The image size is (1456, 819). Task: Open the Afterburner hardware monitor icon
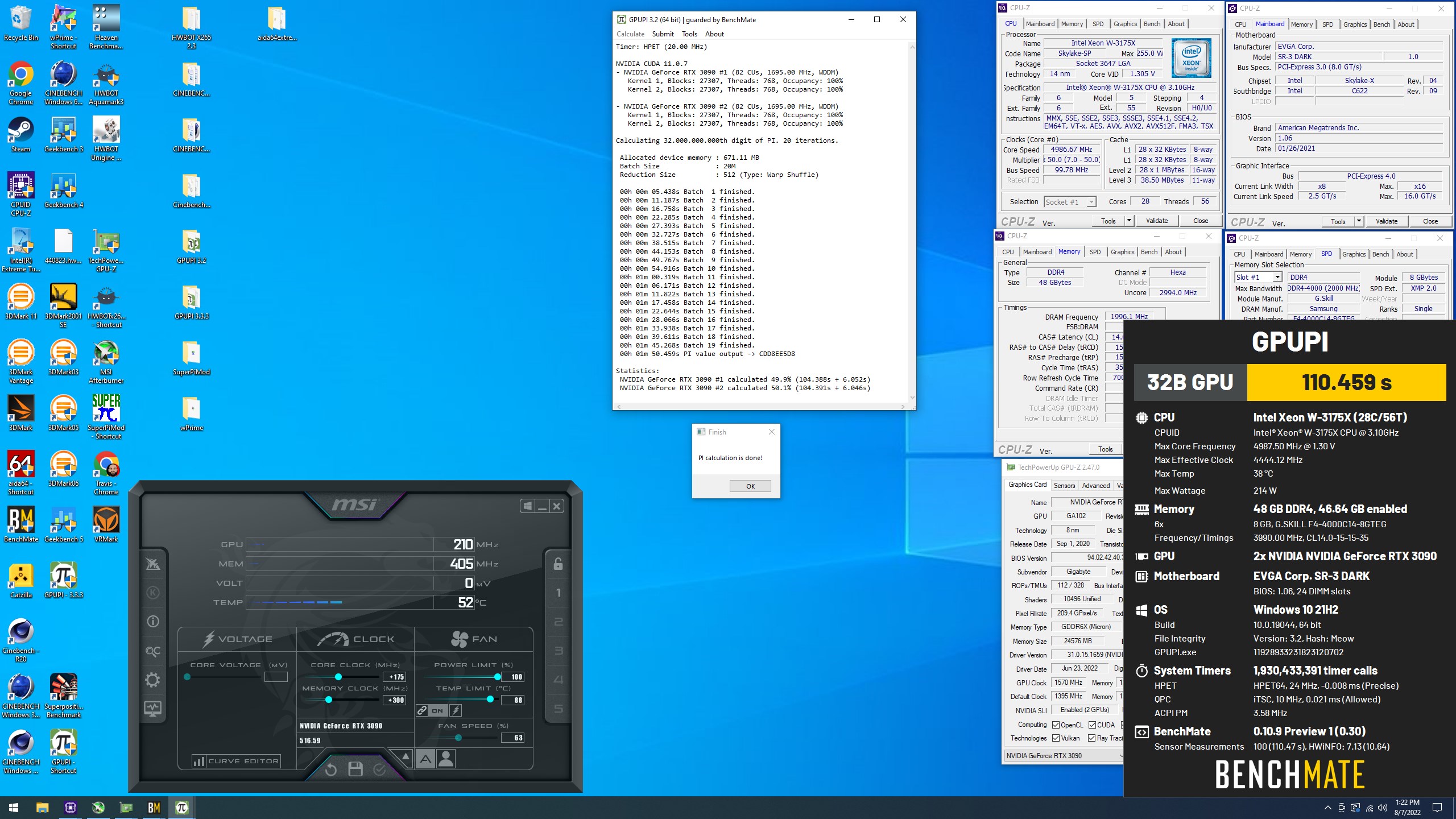tap(153, 709)
